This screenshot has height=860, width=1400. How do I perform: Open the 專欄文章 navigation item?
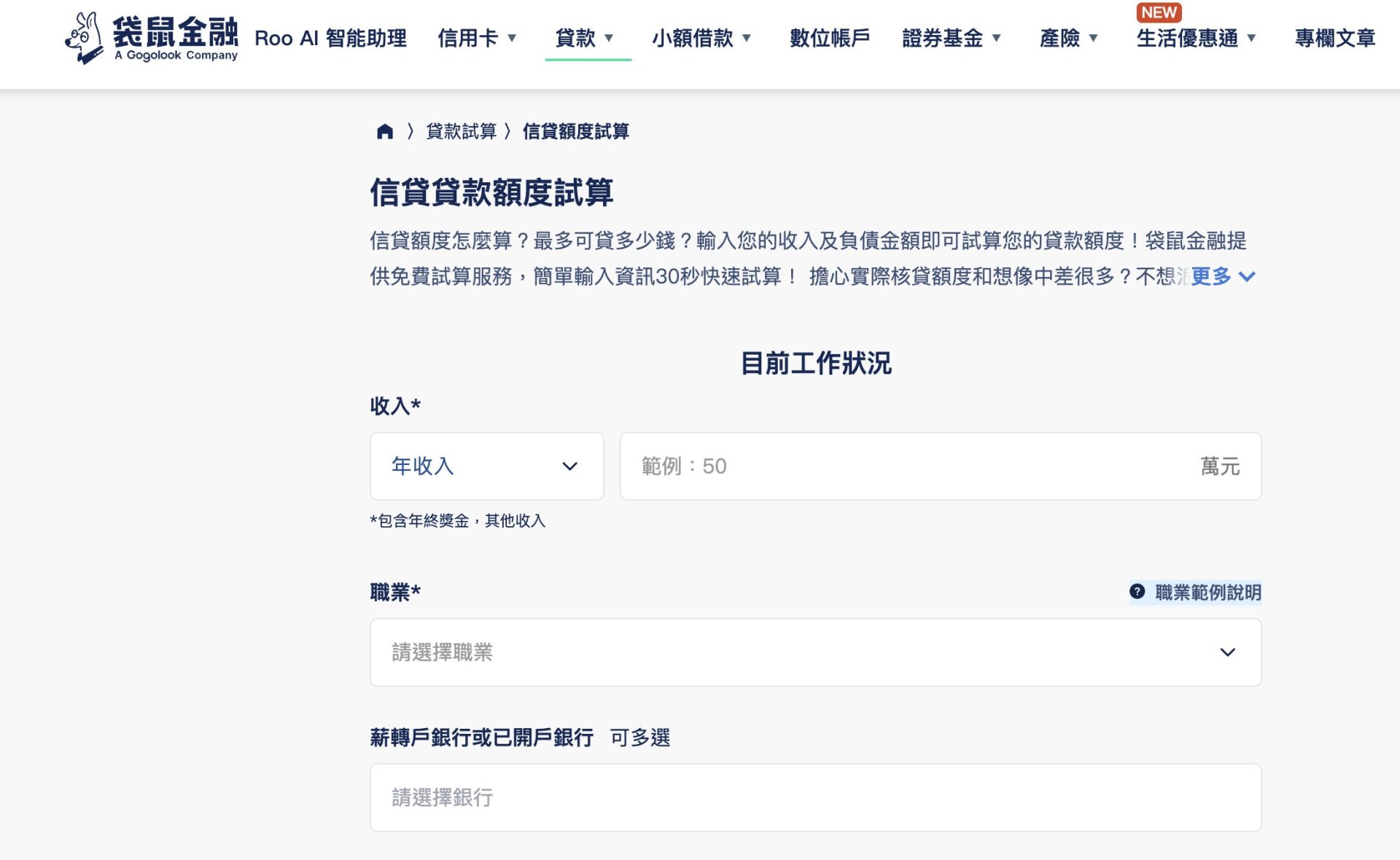coord(1334,39)
